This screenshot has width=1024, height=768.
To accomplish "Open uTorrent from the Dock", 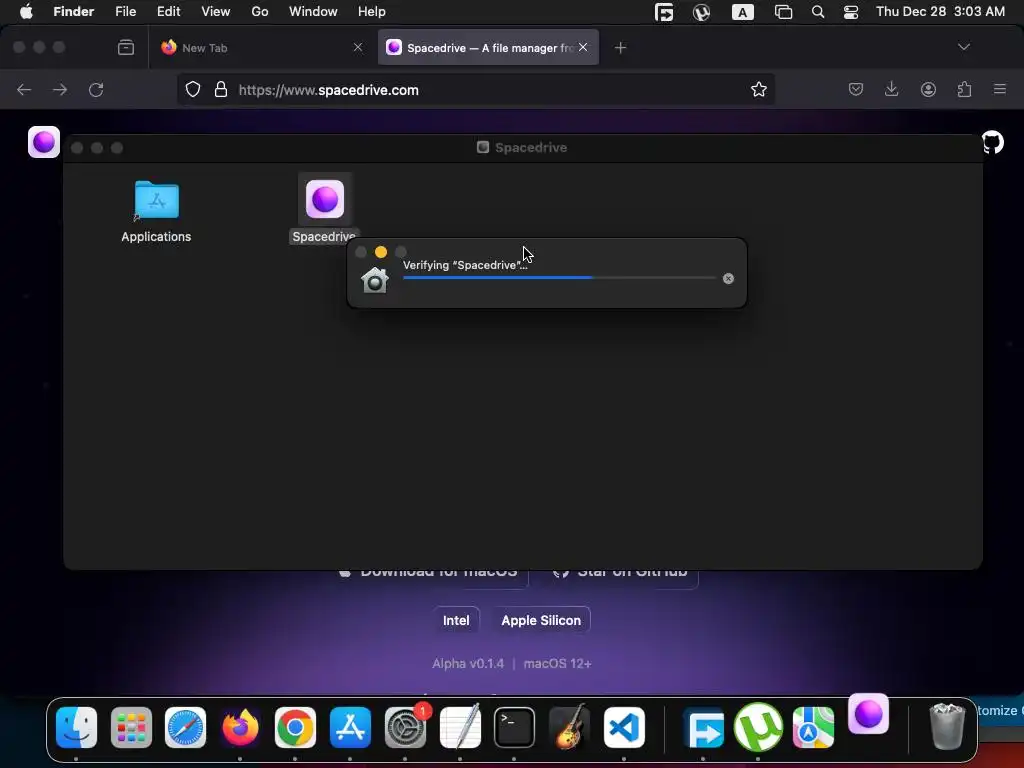I will 758,727.
